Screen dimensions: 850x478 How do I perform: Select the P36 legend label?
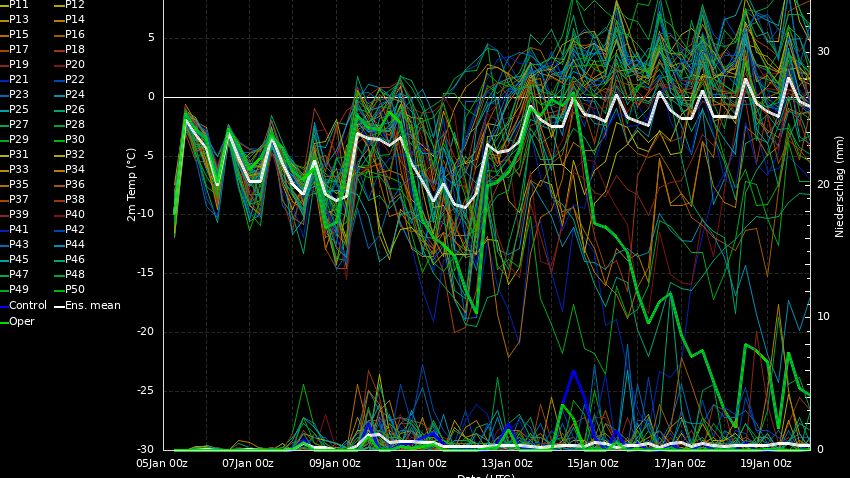[x=75, y=184]
